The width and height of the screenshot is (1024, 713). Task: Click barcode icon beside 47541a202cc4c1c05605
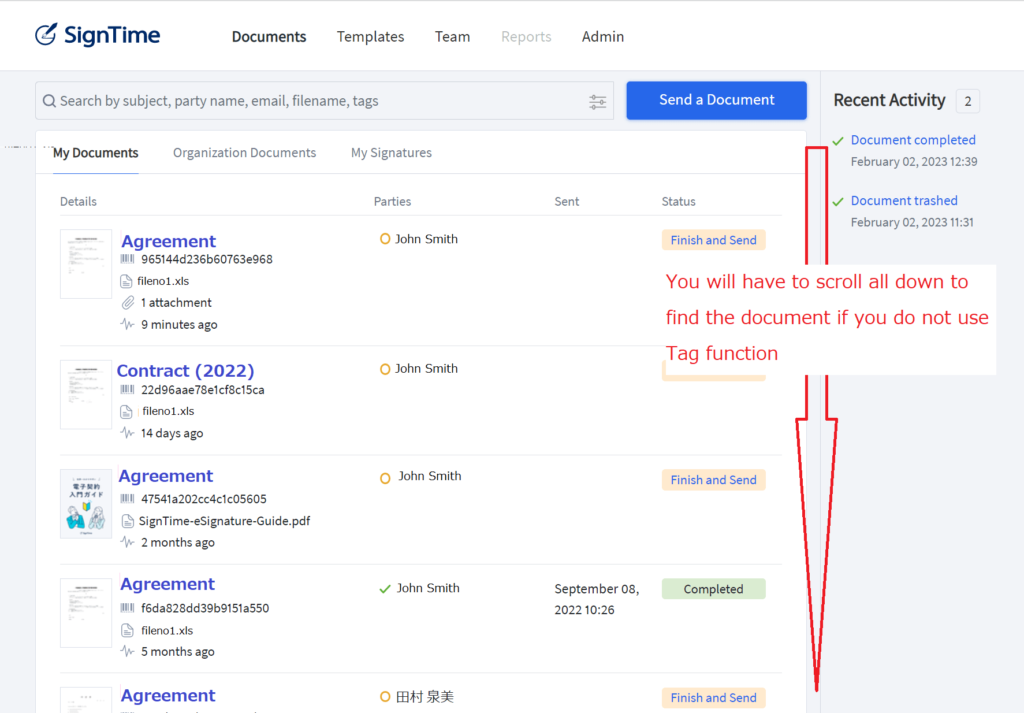point(127,499)
